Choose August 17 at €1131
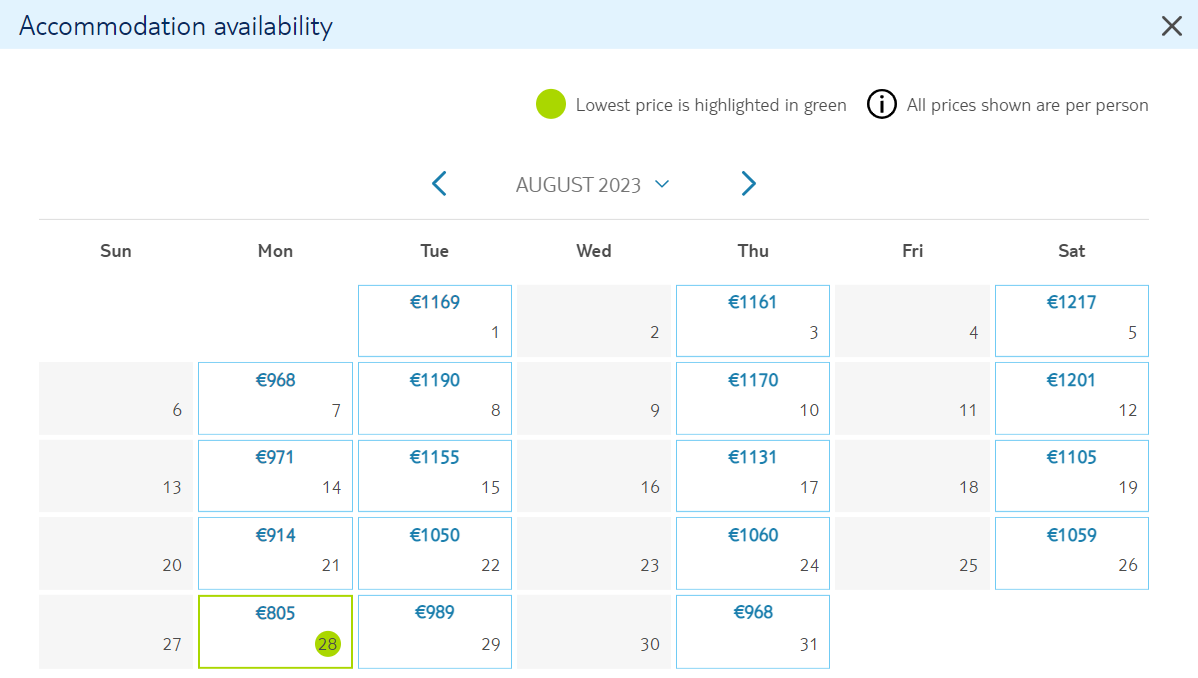 [753, 475]
